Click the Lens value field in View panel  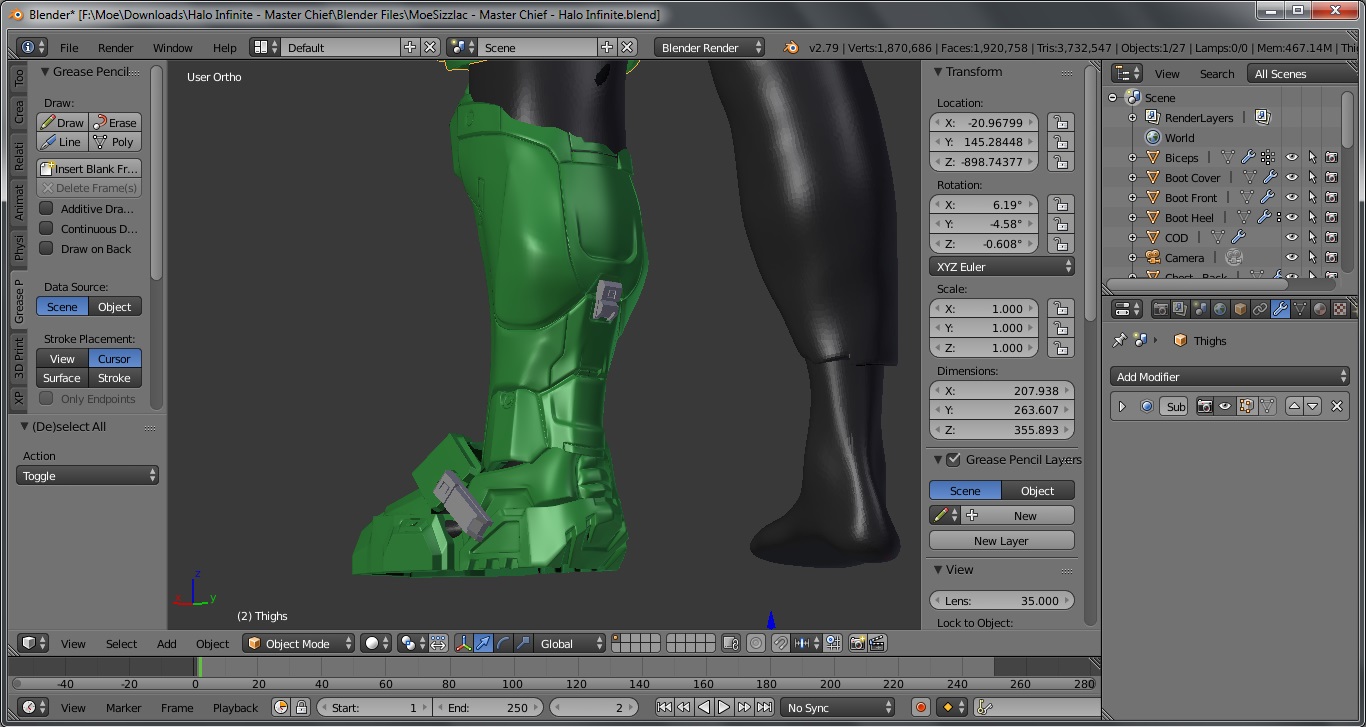coord(1001,600)
